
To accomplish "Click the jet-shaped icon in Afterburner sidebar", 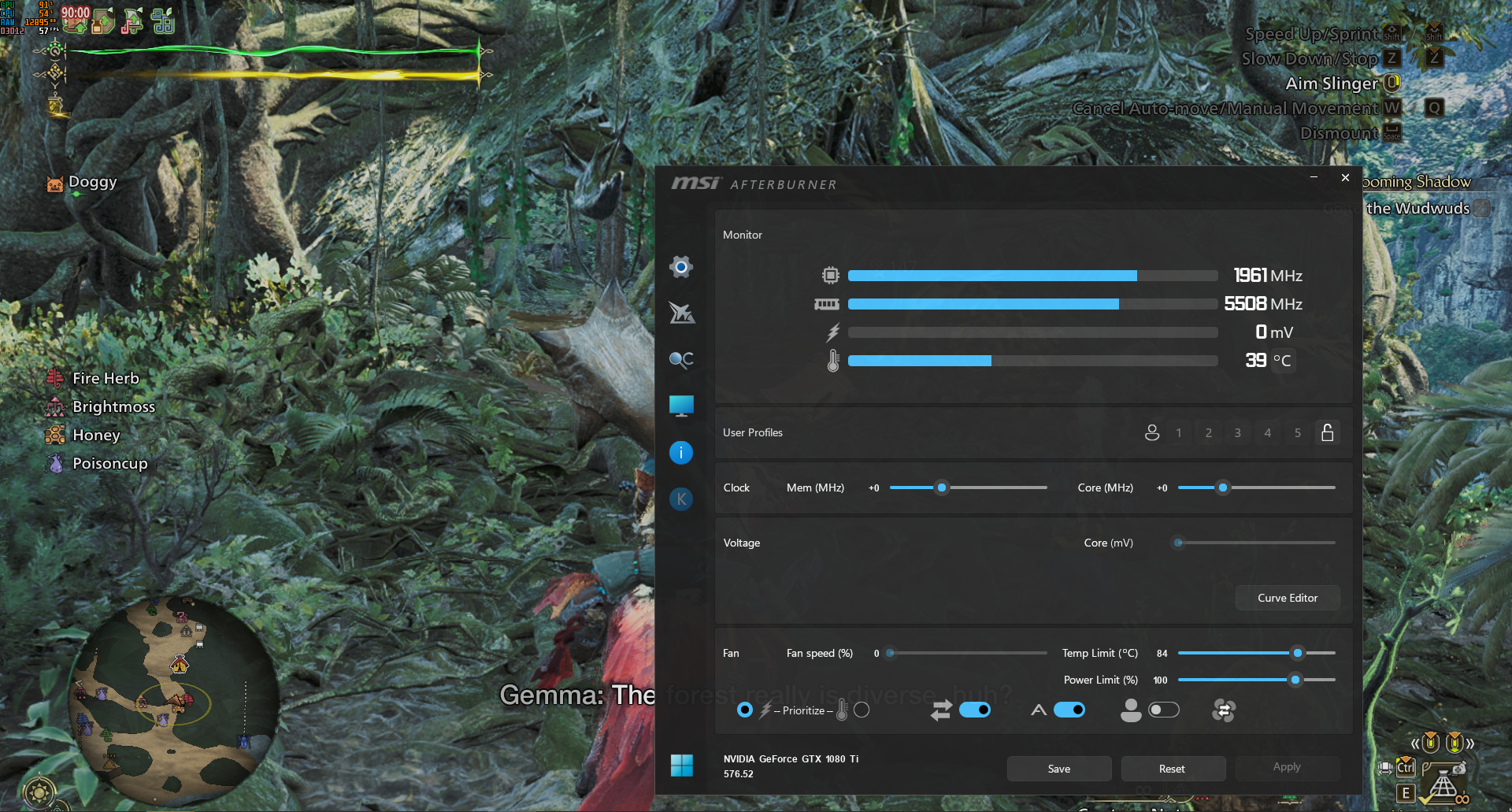I will [x=681, y=313].
